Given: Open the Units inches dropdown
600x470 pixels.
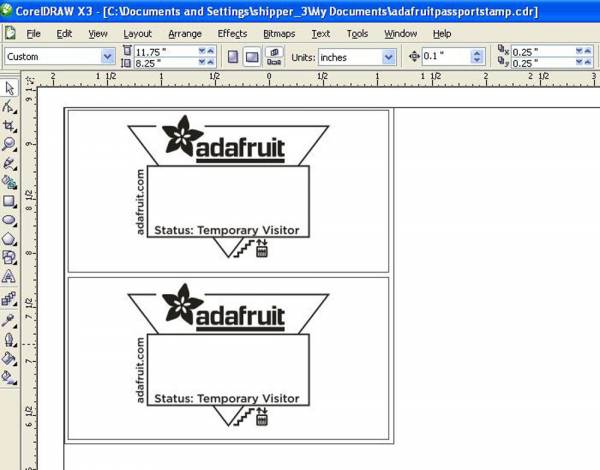Looking at the screenshot, I should 388,57.
